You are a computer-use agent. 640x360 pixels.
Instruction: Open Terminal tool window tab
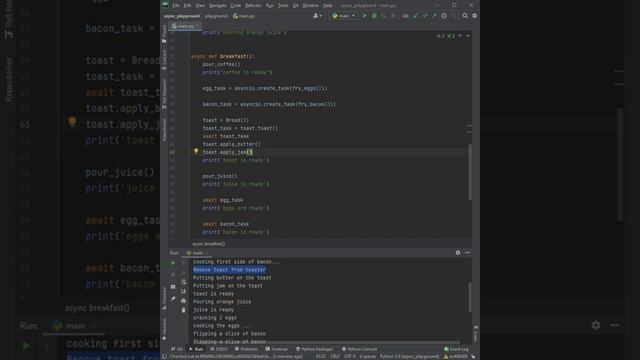pos(276,349)
